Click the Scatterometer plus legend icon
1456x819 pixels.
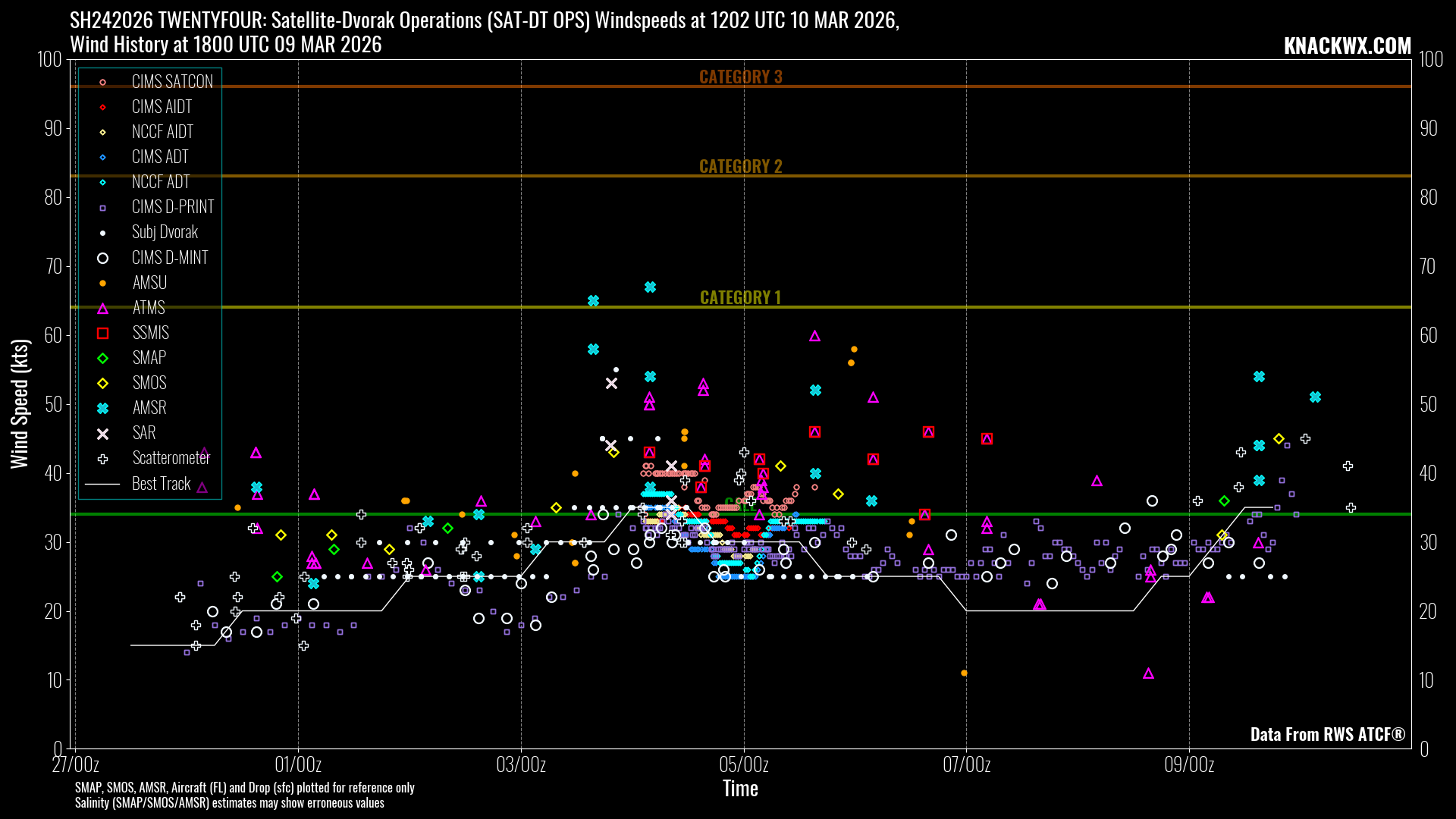(x=103, y=458)
